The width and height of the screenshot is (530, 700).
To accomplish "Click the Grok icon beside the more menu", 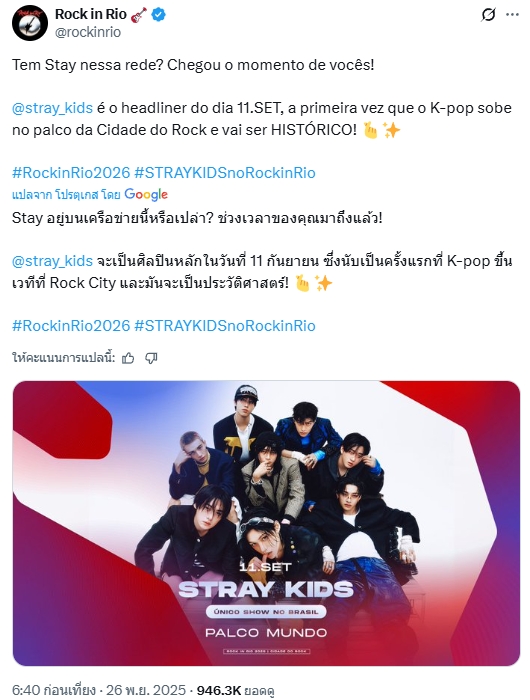I will pos(488,15).
